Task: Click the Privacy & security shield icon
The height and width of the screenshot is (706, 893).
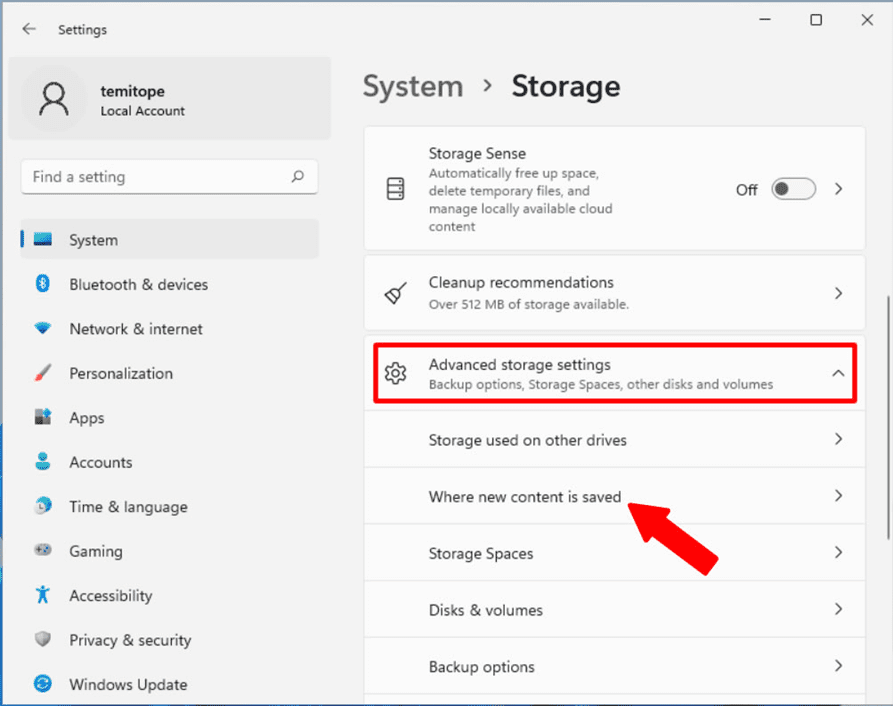Action: [x=43, y=640]
